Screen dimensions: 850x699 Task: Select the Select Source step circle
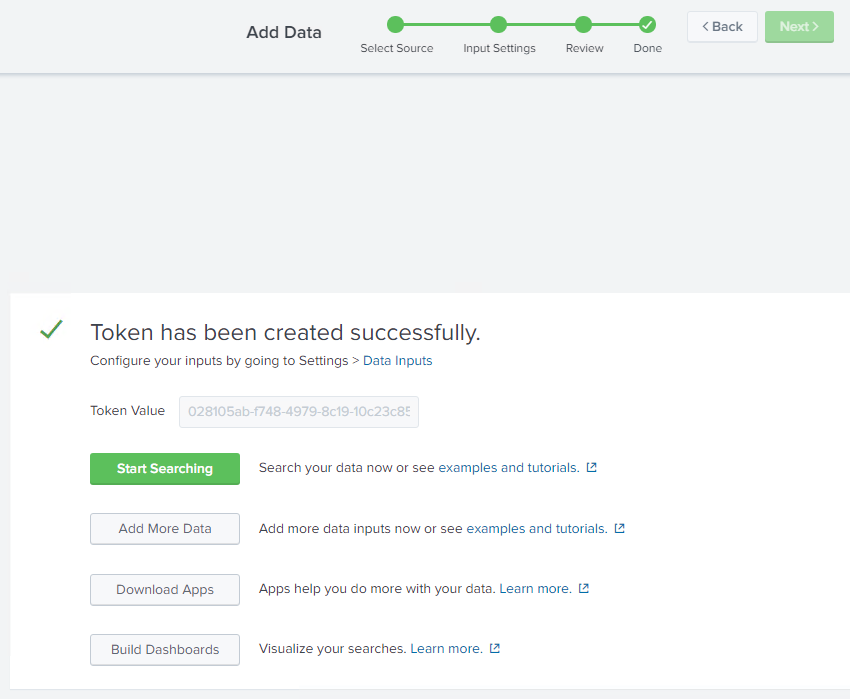[396, 25]
